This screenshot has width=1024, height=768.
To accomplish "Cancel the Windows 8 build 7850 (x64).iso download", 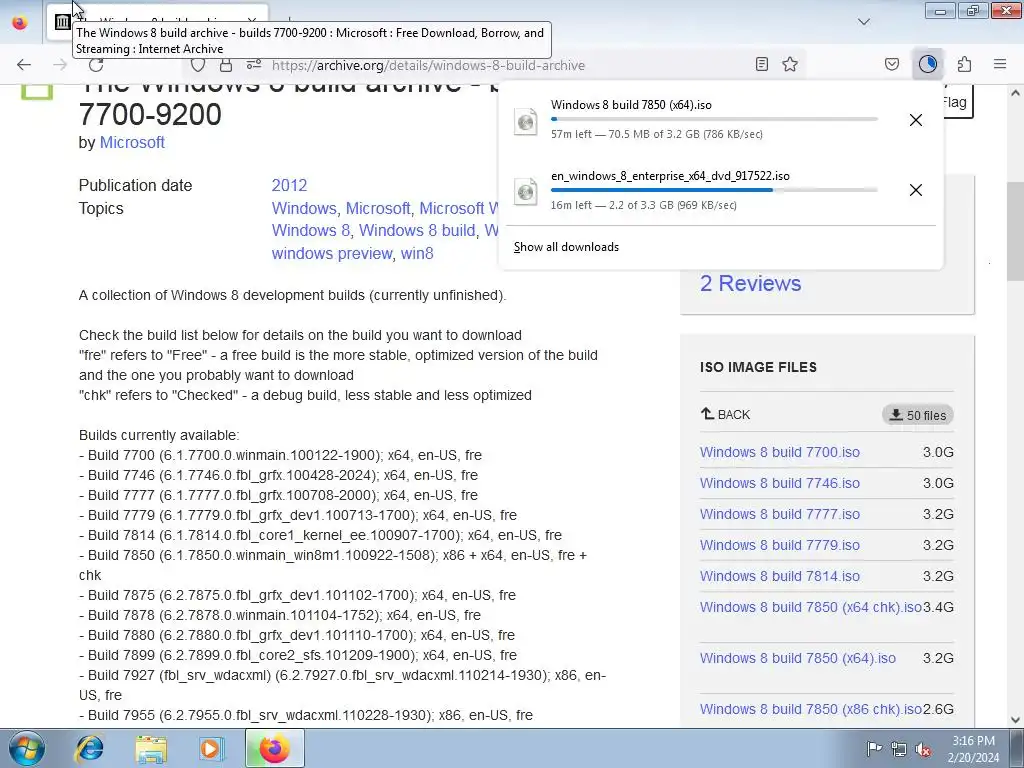I will [x=916, y=120].
